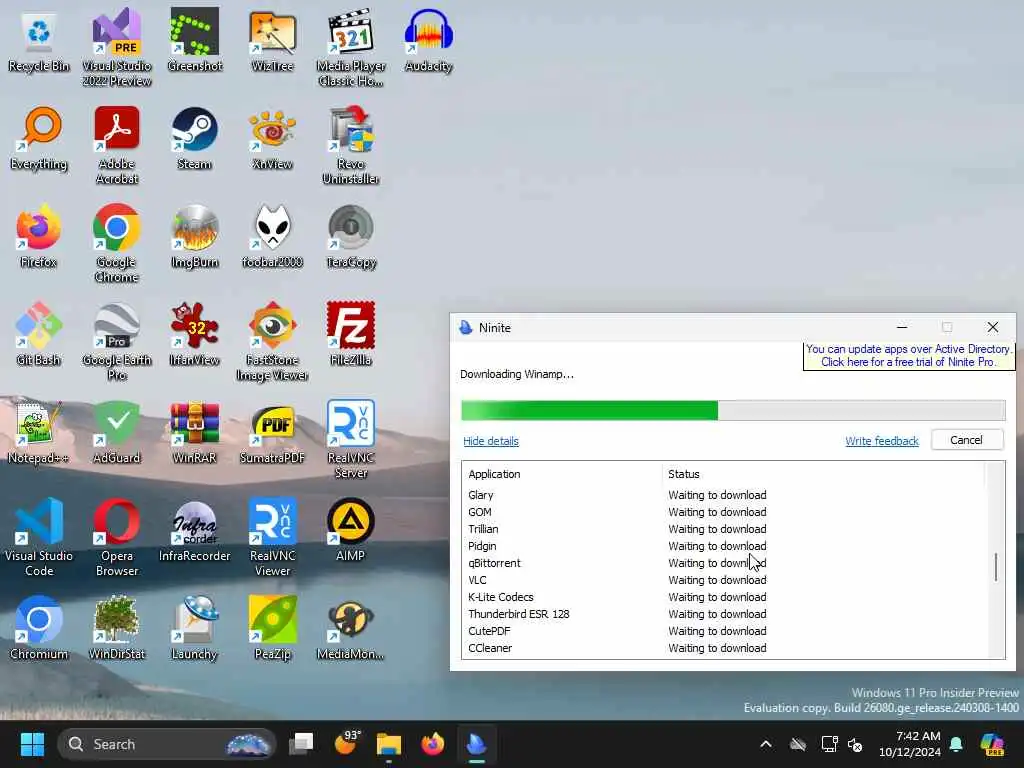Select the Google Chrome desktop icon
This screenshot has width=1024, height=768.
click(117, 244)
